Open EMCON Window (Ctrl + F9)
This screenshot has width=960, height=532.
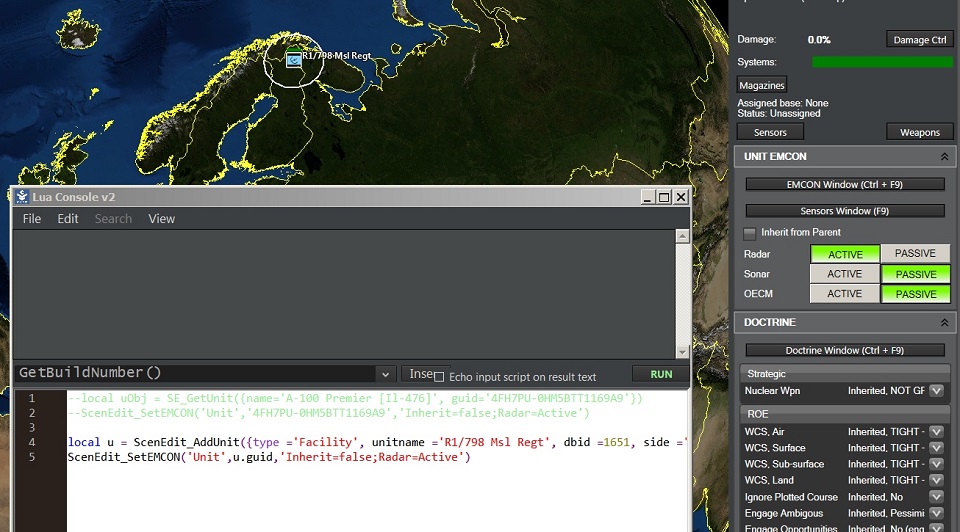(x=845, y=184)
